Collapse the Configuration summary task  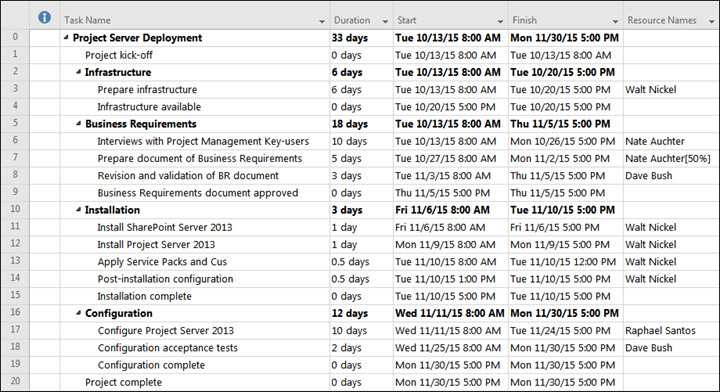click(x=79, y=313)
